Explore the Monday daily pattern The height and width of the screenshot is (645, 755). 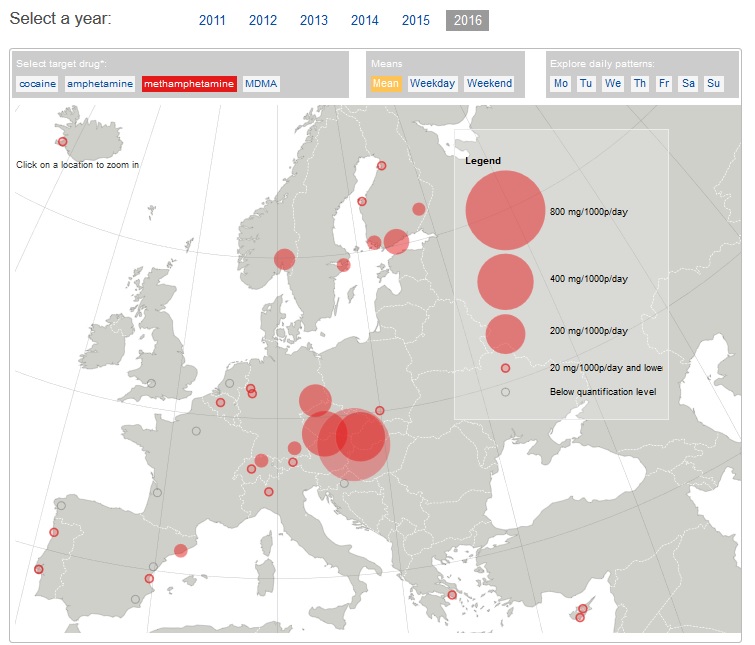561,84
